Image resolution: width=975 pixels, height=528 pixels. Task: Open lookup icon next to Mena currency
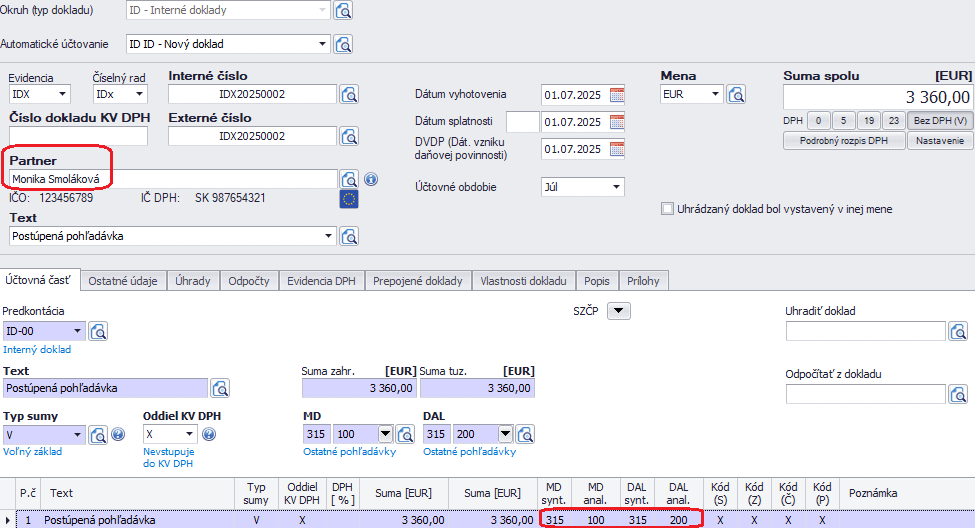736,95
